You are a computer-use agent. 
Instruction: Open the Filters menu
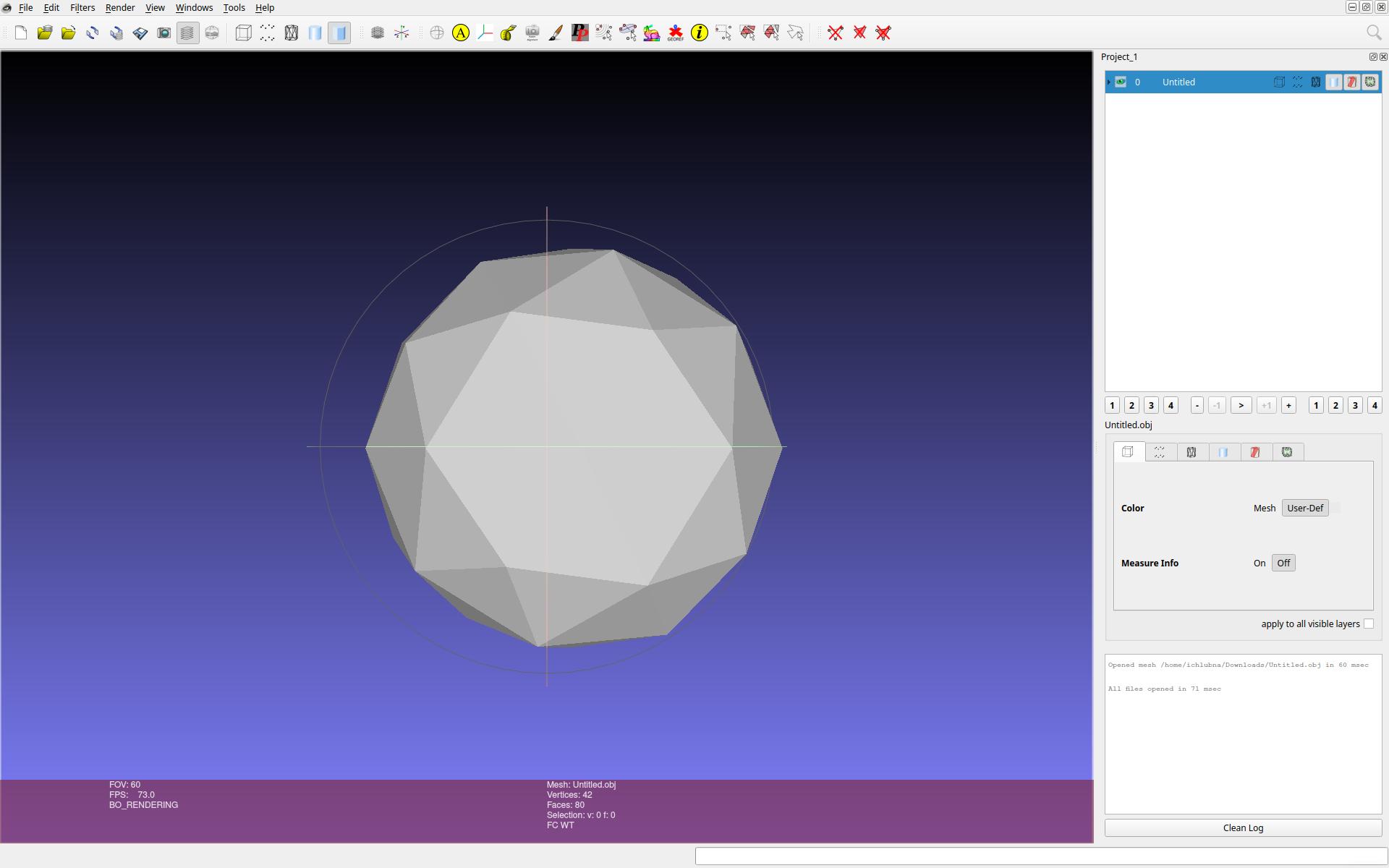pyautogui.click(x=82, y=7)
